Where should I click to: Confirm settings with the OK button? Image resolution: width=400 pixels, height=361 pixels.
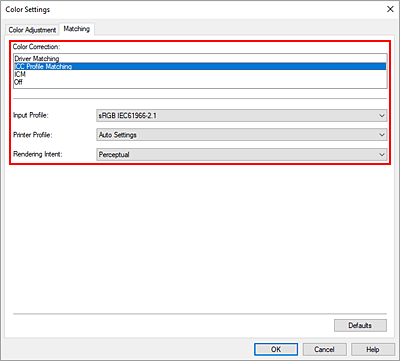point(276,349)
